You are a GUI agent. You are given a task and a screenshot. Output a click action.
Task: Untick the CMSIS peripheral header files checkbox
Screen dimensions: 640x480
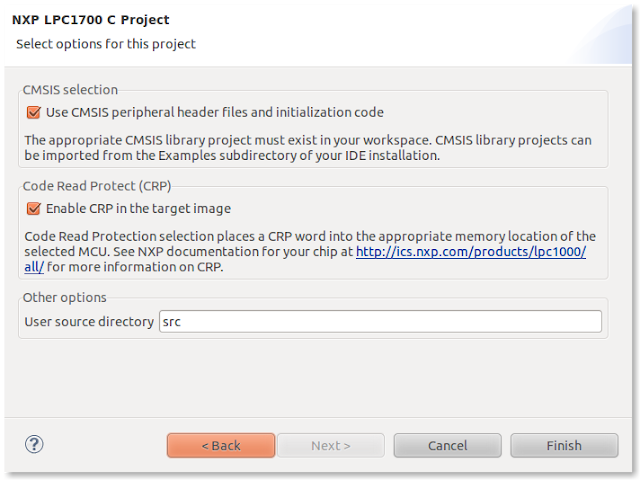33,112
